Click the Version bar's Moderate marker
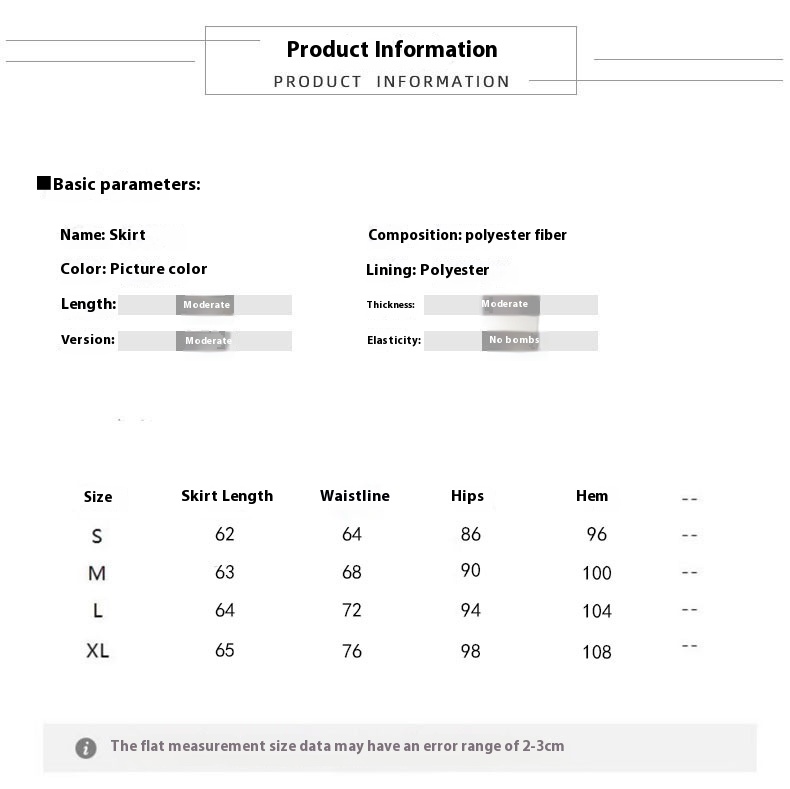The height and width of the screenshot is (789, 790). [205, 341]
